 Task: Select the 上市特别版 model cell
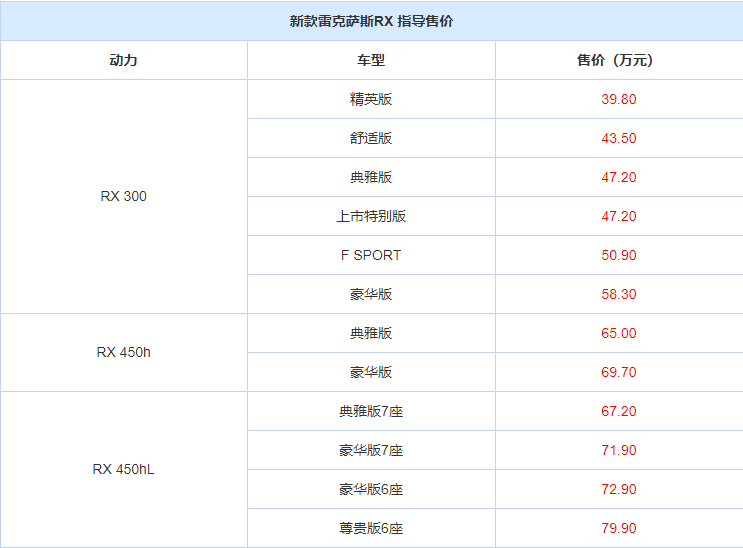point(371,216)
